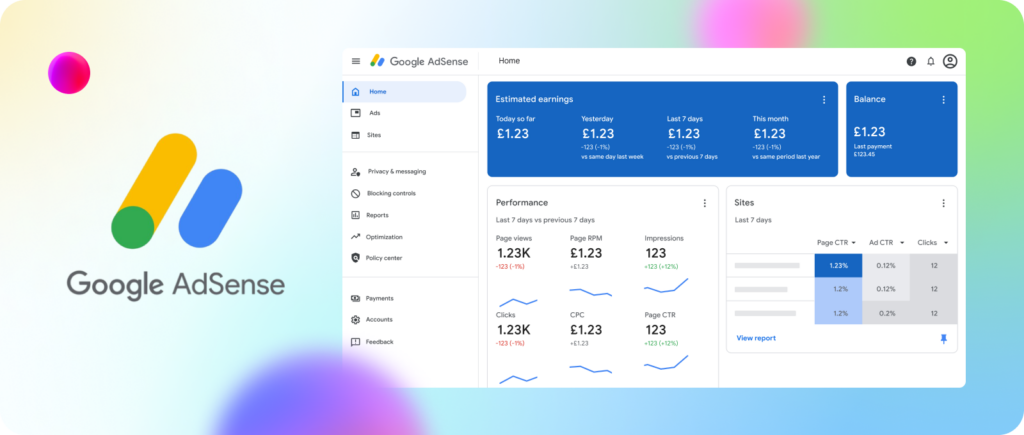
Task: Click the Google AdSense logo in header
Action: tap(419, 61)
